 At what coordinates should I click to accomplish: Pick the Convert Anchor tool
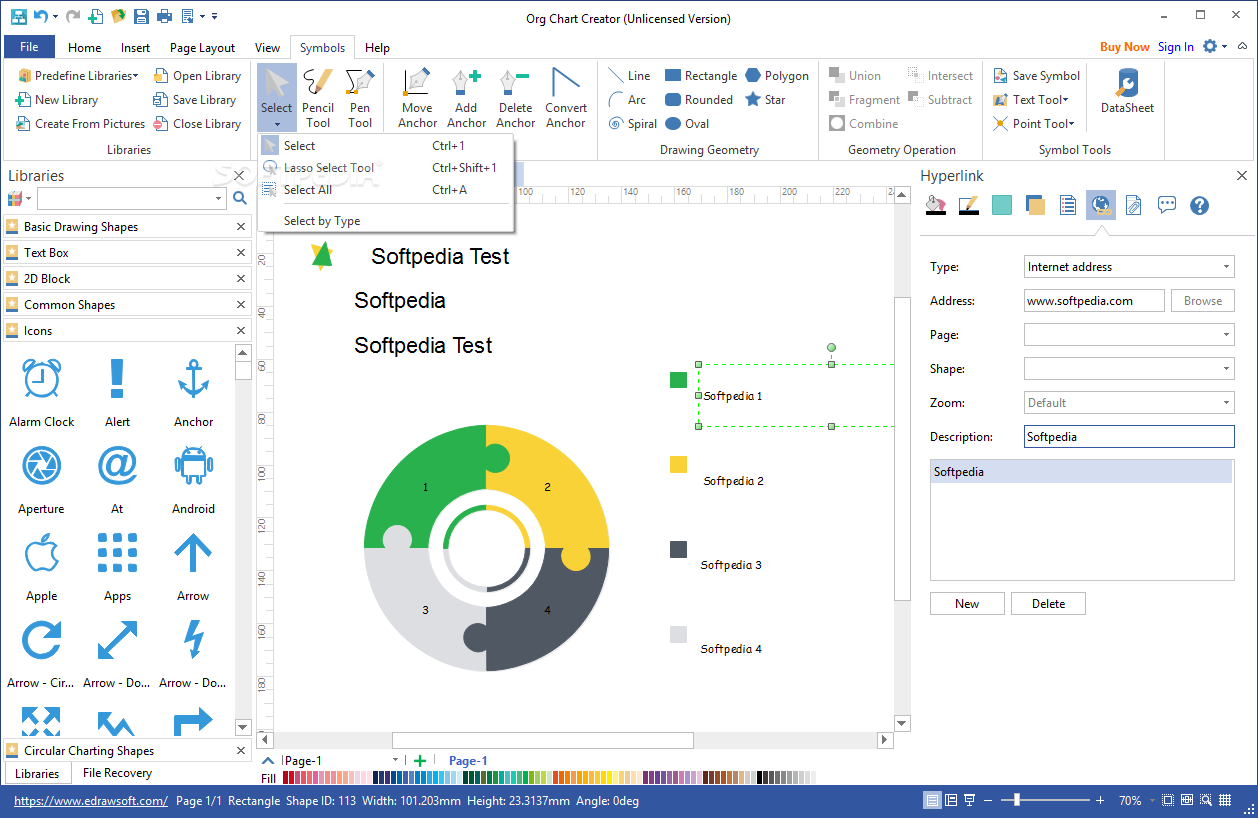point(566,98)
